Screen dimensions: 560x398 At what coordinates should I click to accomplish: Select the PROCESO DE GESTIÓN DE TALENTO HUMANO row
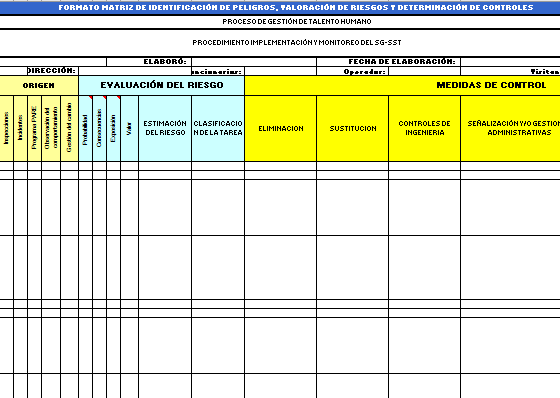click(x=280, y=22)
